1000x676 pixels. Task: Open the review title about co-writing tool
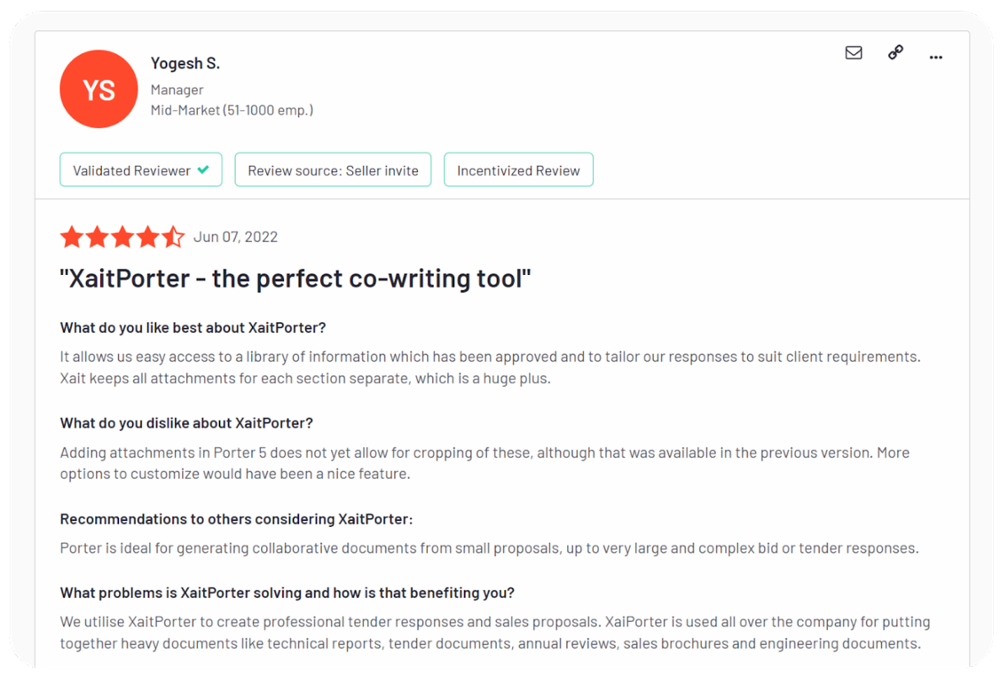295,279
